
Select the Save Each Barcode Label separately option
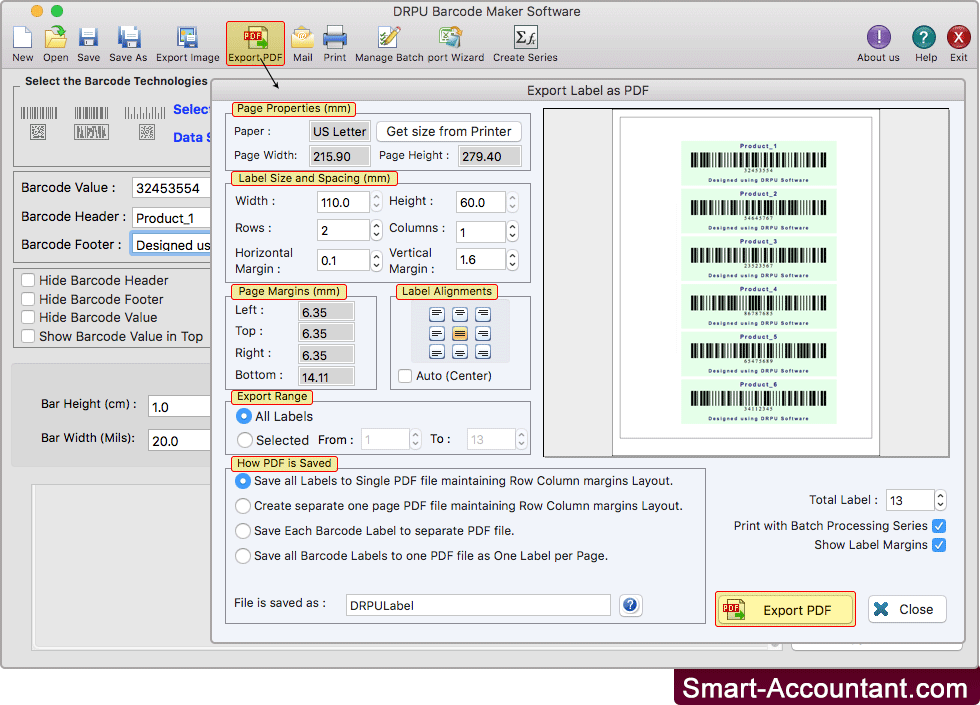point(241,531)
